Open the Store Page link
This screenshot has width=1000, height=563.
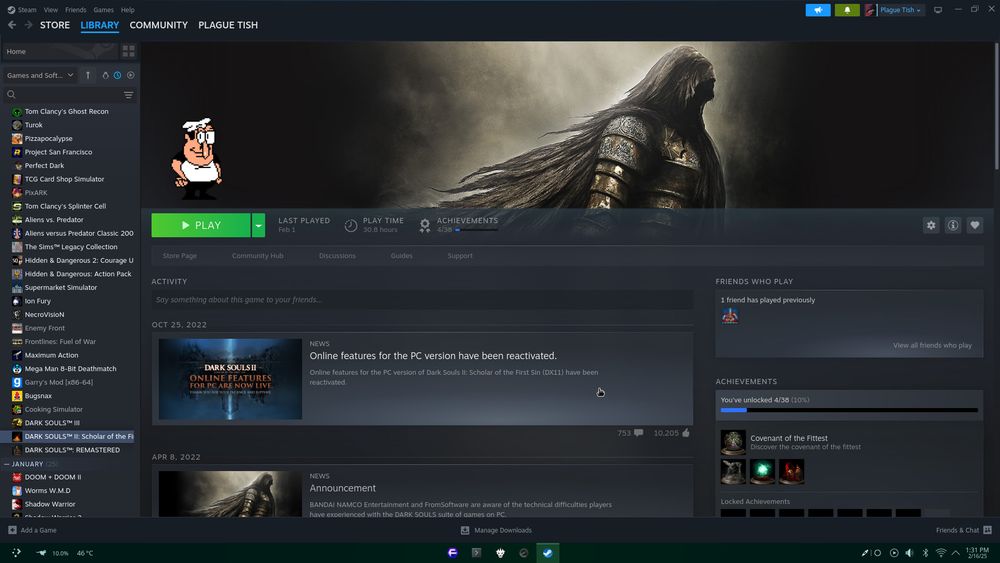point(180,256)
